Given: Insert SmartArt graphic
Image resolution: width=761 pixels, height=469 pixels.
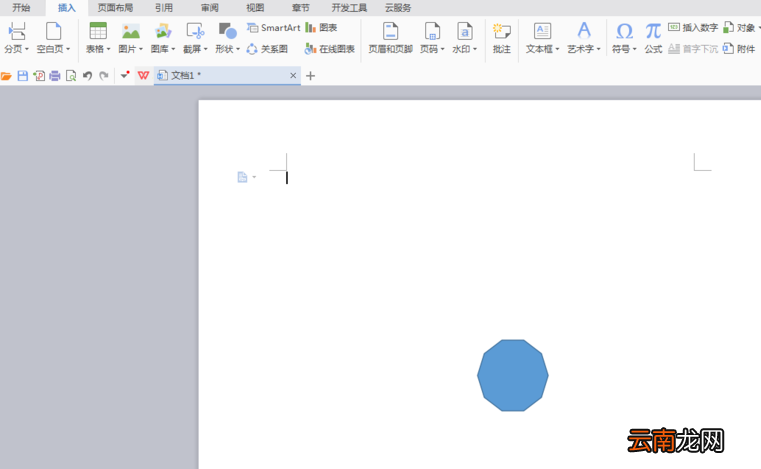Looking at the screenshot, I should click(274, 28).
